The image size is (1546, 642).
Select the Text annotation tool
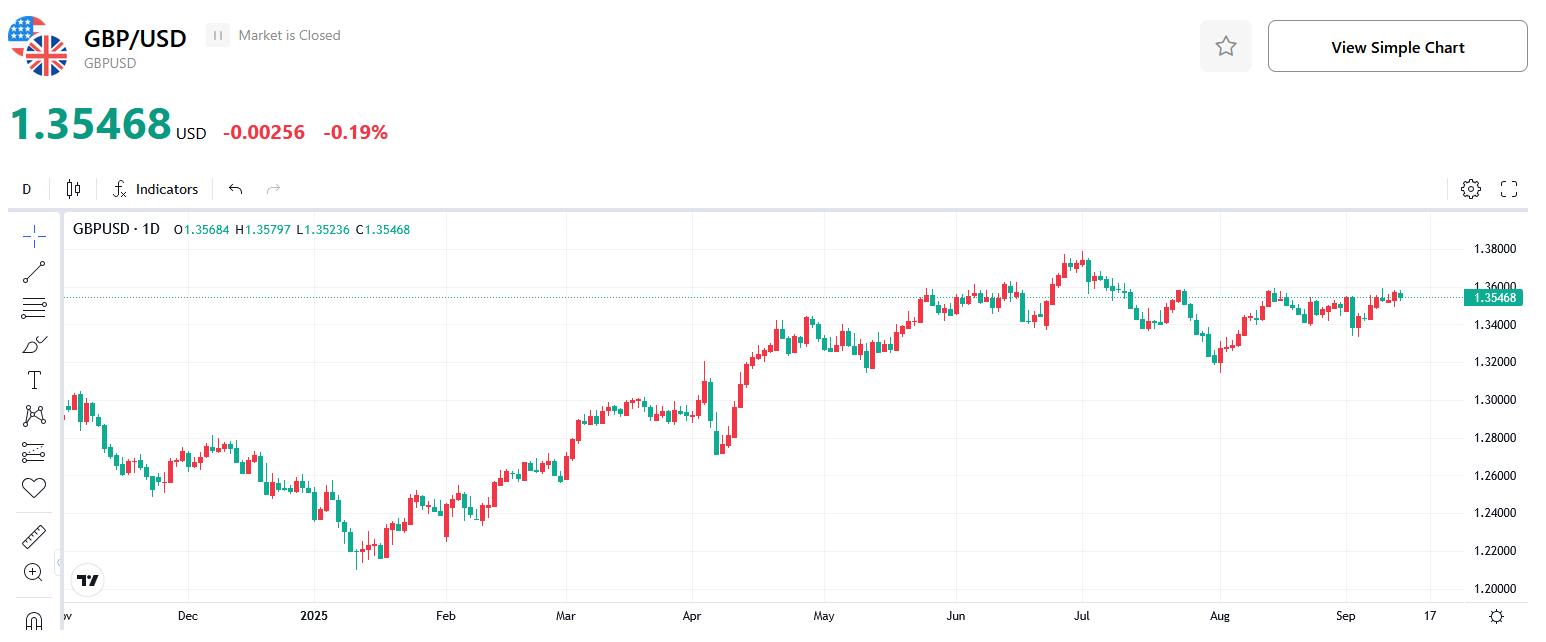34,379
